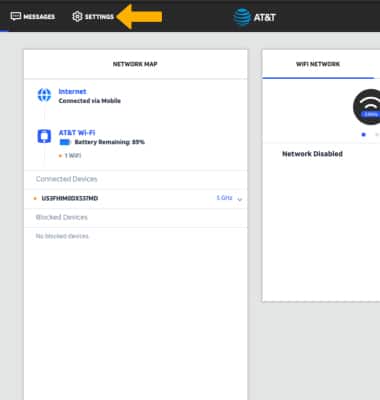380x400 pixels.
Task: Click the 1 WiFi entry
Action: click(x=73, y=156)
